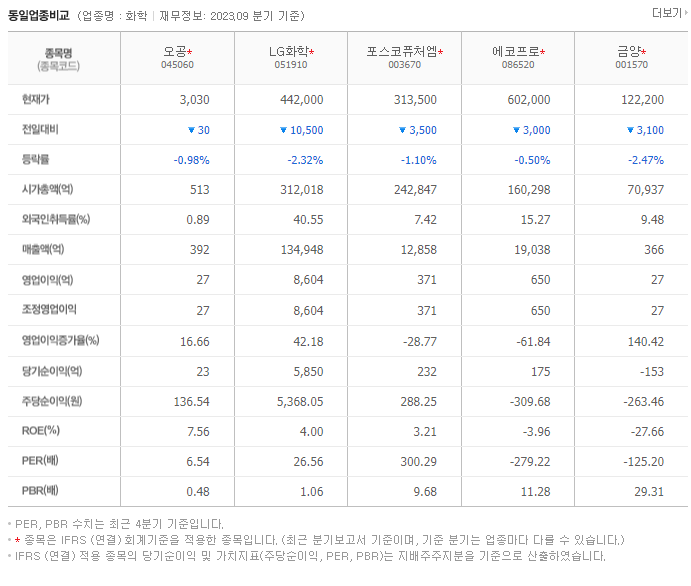The image size is (691, 586).
Task: Click the down arrow beside 10,500
Action: point(283,130)
